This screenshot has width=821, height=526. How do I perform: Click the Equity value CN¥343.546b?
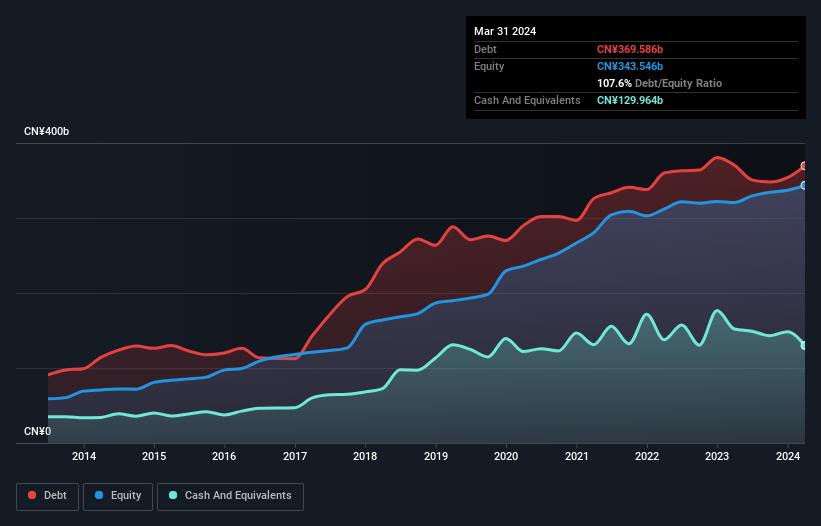tap(630, 66)
